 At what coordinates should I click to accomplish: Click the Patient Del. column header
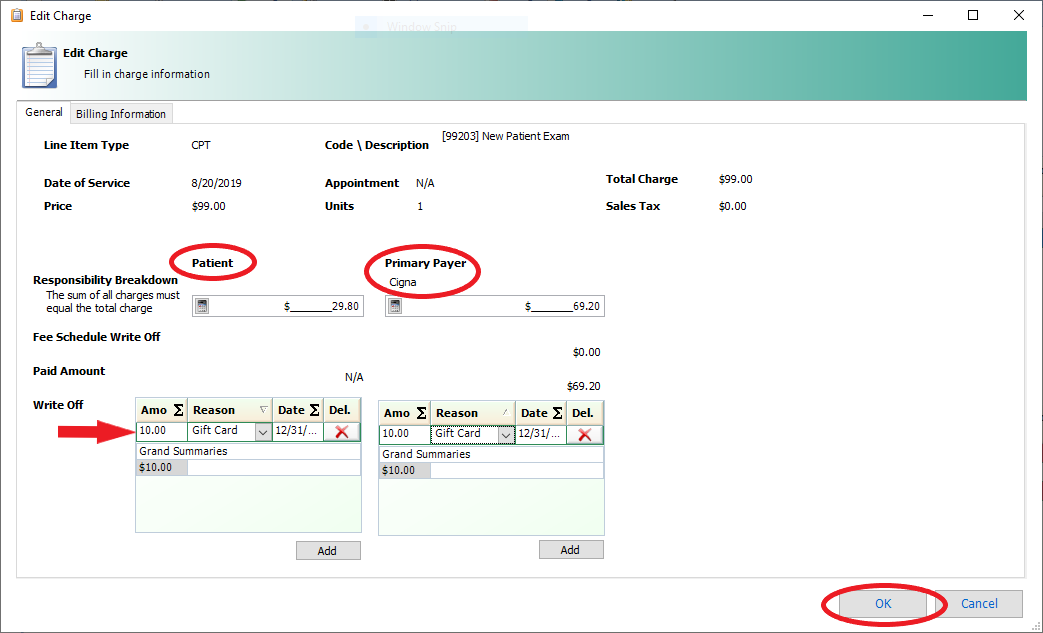point(342,410)
